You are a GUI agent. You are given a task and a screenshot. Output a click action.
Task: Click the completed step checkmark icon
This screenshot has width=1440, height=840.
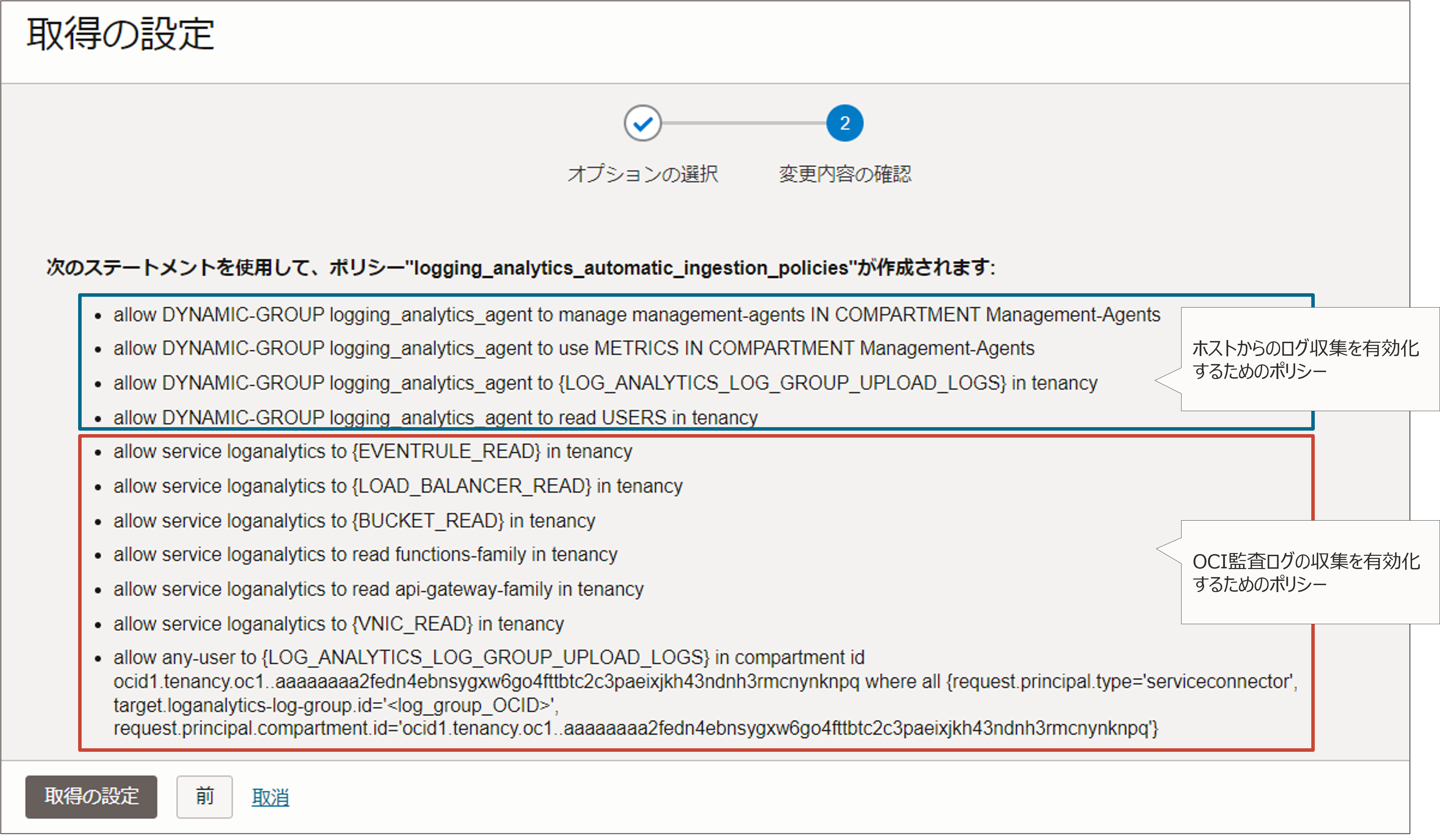[642, 123]
